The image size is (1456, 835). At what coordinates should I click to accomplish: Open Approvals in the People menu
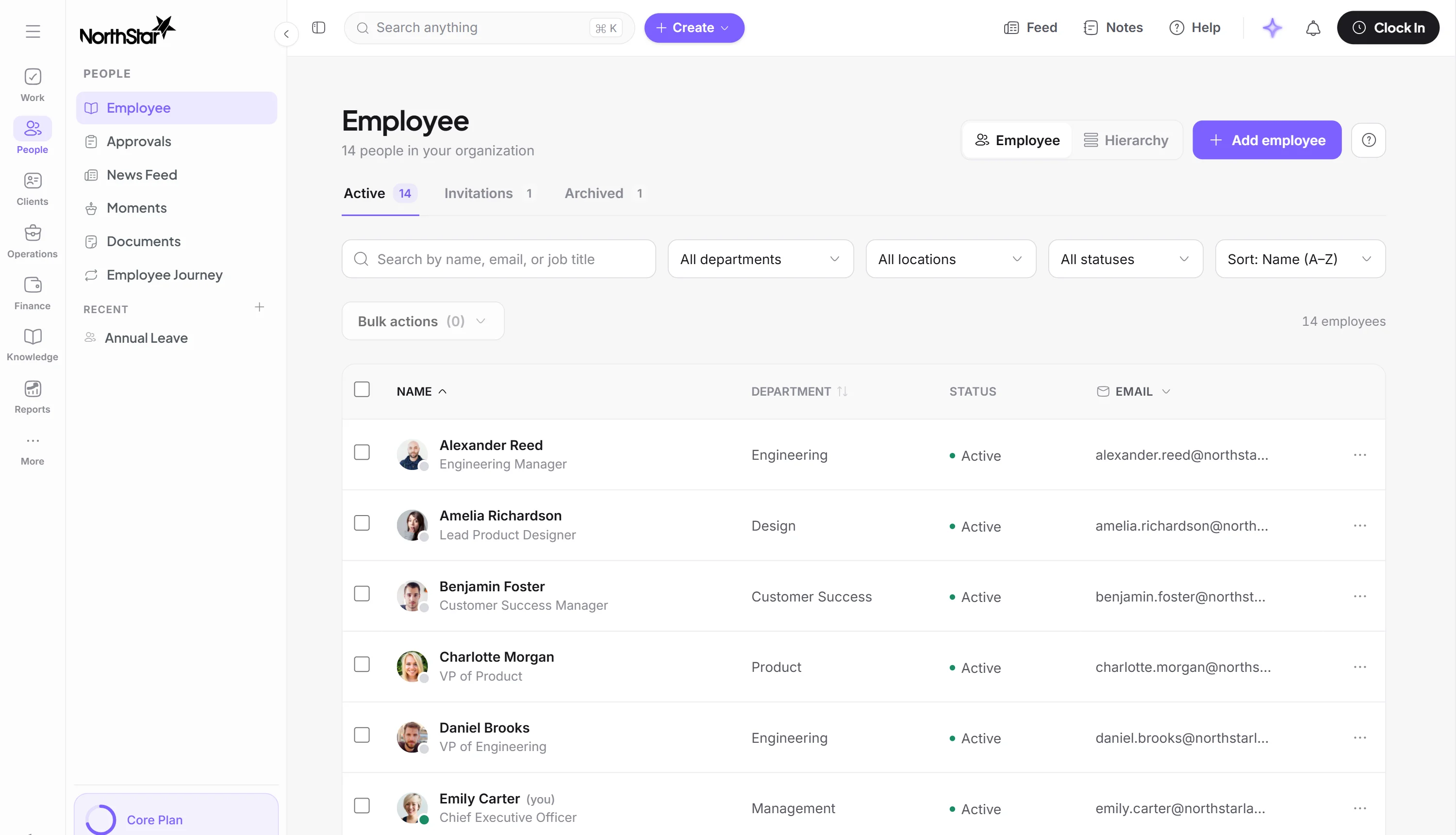pos(177,141)
